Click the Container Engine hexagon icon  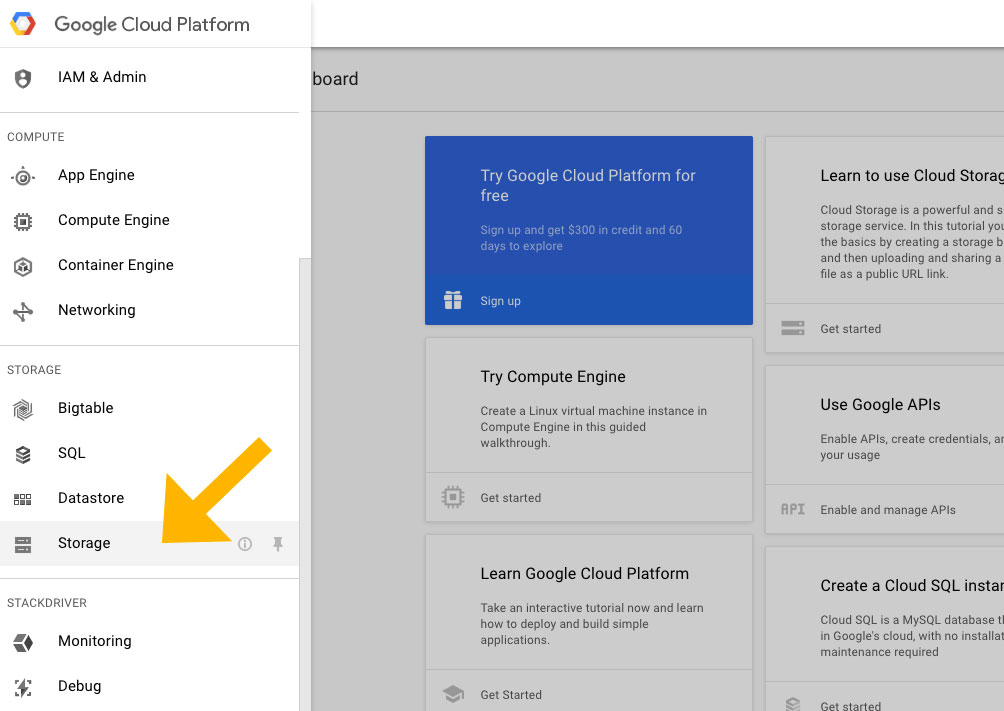[23, 266]
